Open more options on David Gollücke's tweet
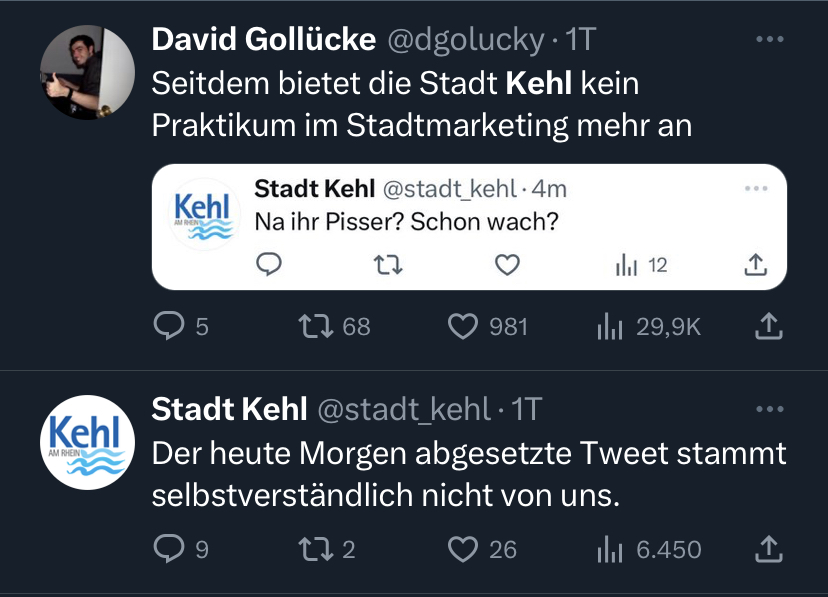Viewport: 828px width, 597px height. [768, 40]
